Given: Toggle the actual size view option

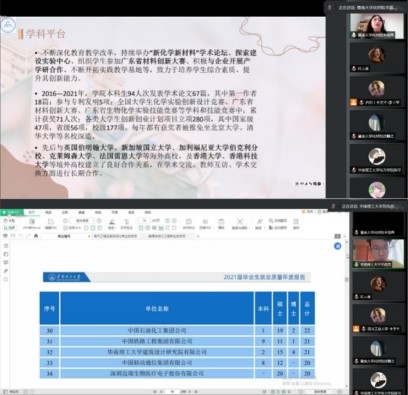Looking at the screenshot, I should click(74, 228).
